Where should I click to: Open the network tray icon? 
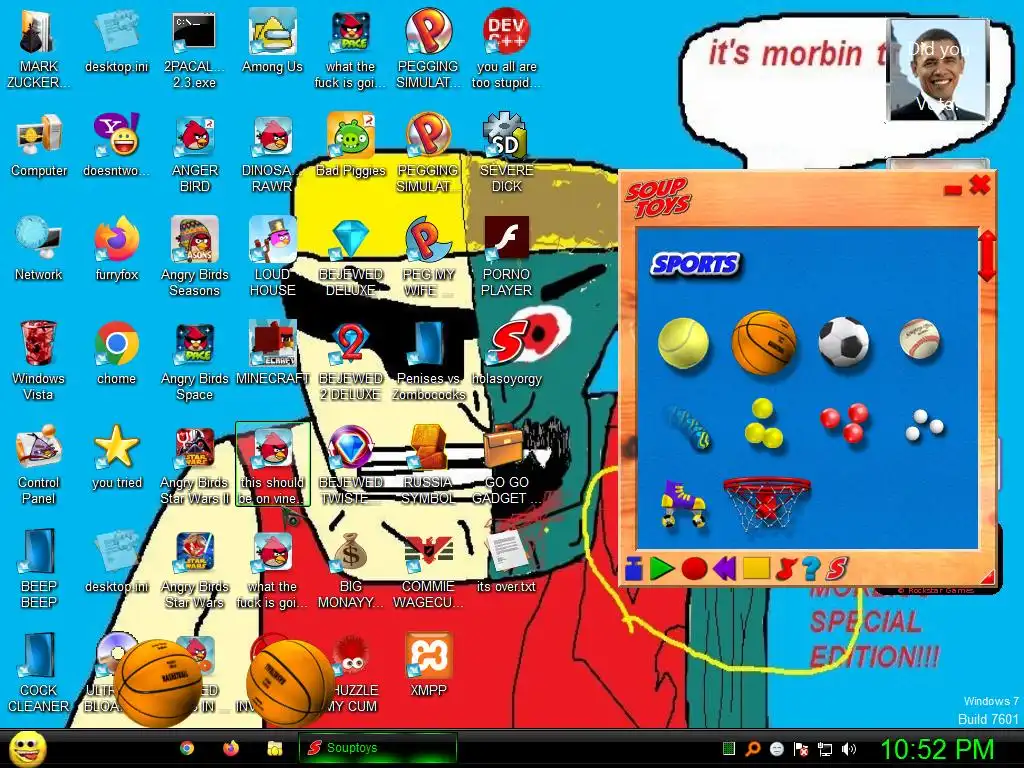click(825, 749)
